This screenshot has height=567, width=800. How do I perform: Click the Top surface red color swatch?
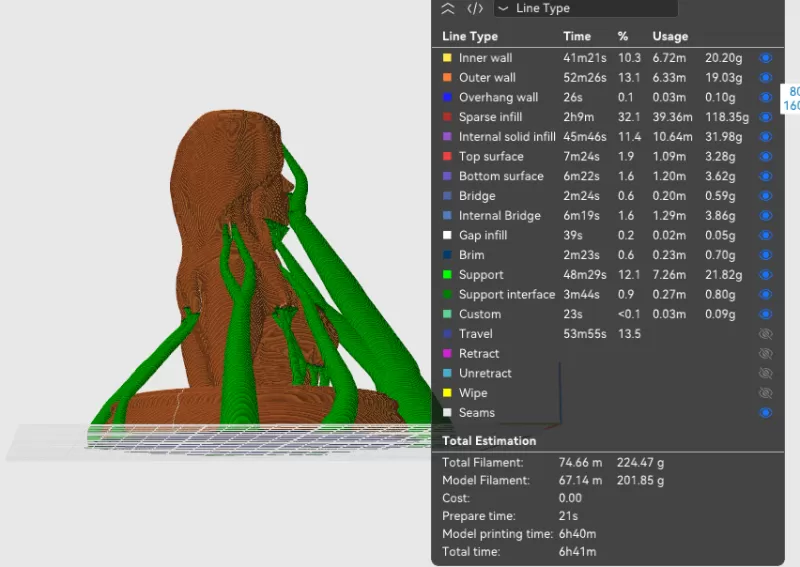(447, 157)
